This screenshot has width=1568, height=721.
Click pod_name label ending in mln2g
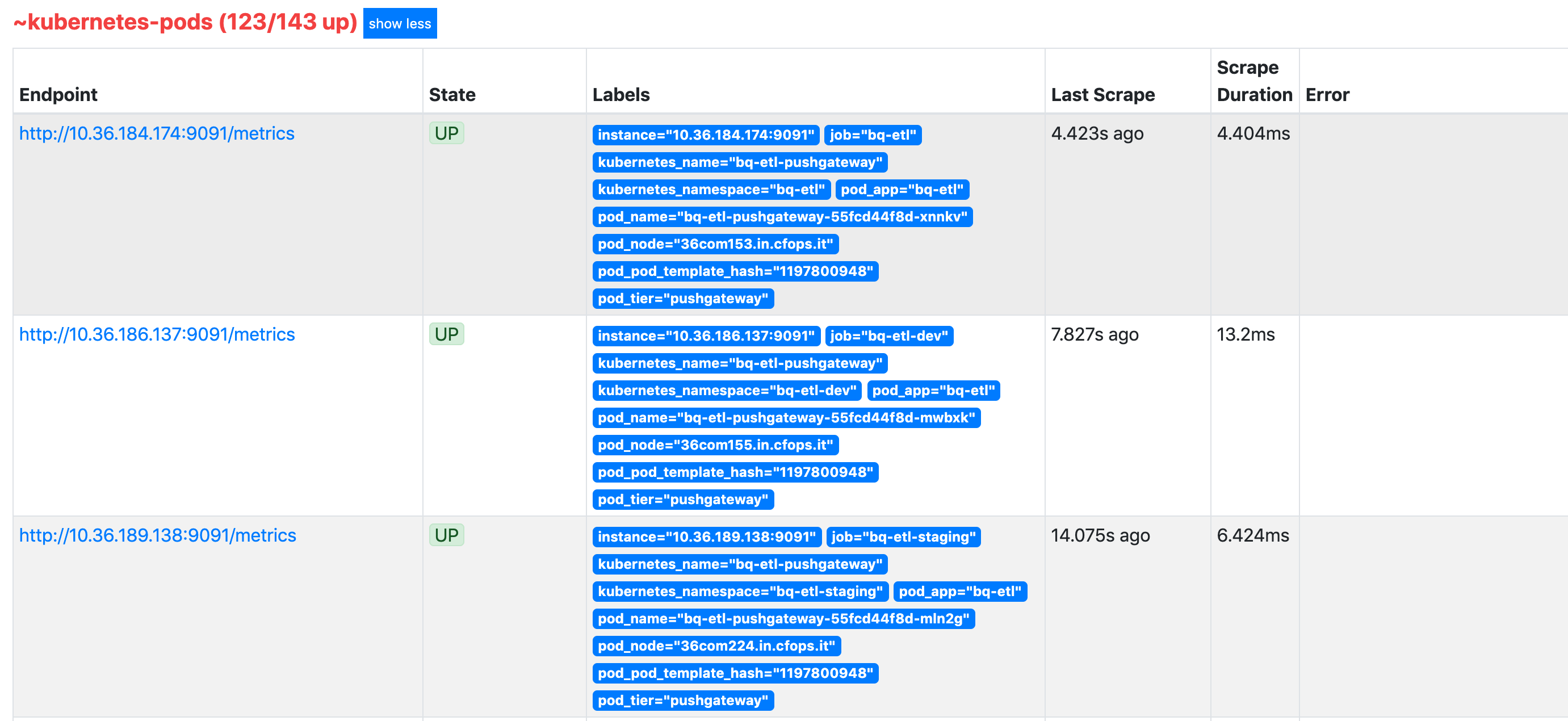(x=783, y=619)
